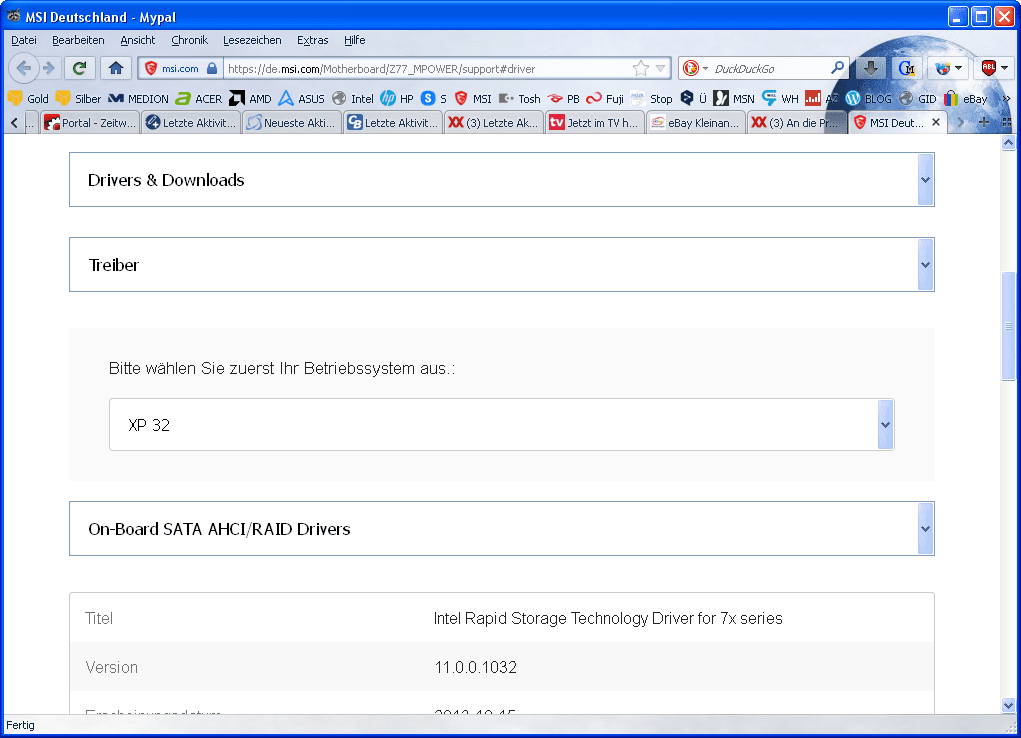Open the Hilfe menu
The height and width of the screenshot is (738, 1021).
tap(354, 40)
